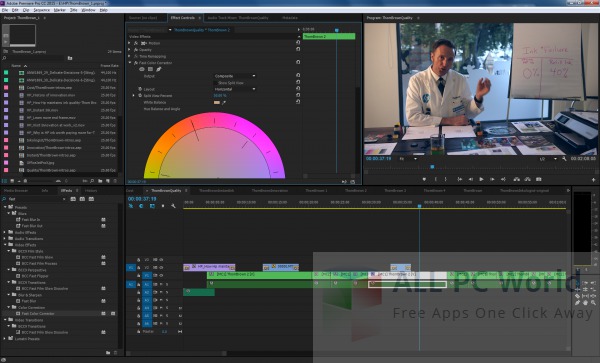Image resolution: width=600 pixels, height=363 pixels.
Task: Select the ellipse mask tool under Fast Color Corrector
Action: 142,69
